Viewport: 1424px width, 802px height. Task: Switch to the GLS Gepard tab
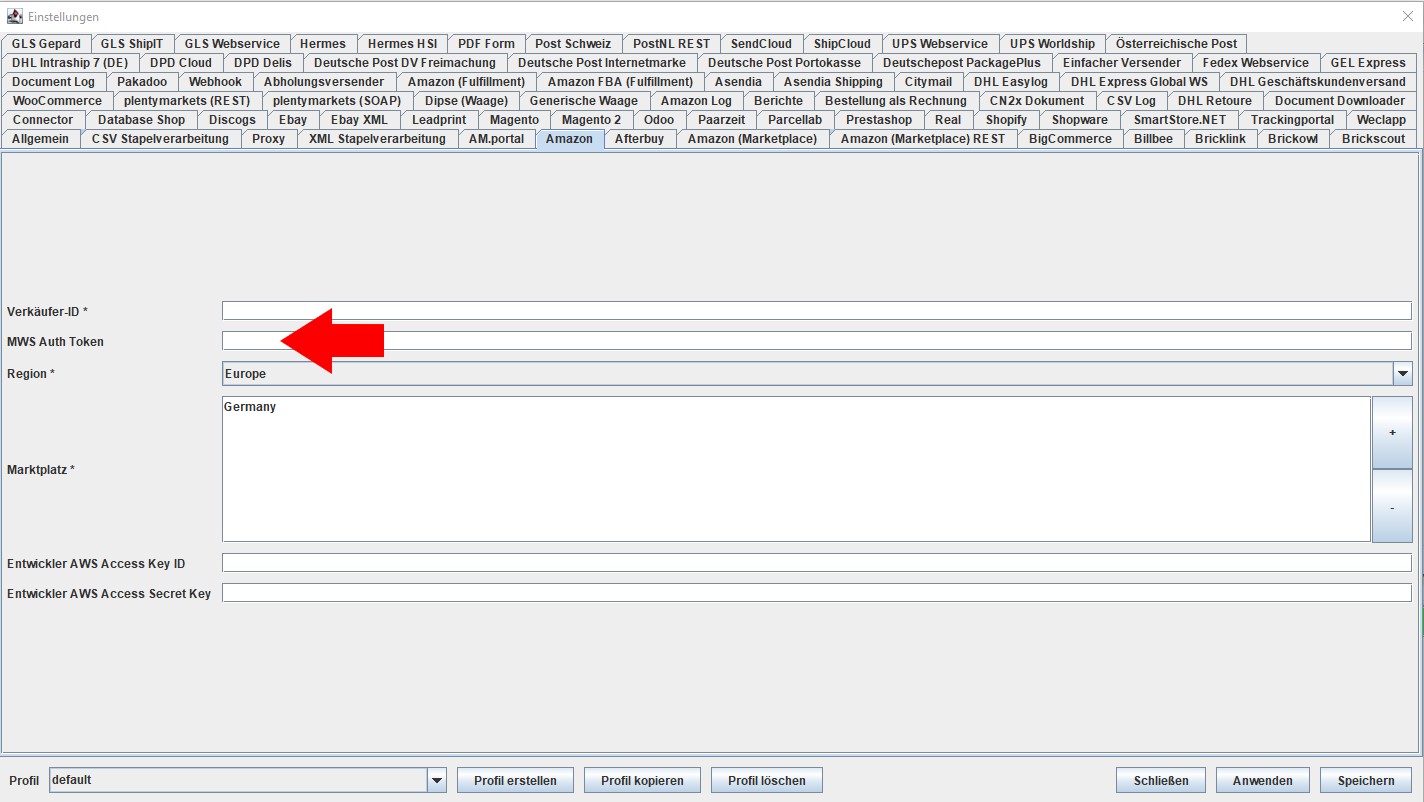[x=46, y=43]
